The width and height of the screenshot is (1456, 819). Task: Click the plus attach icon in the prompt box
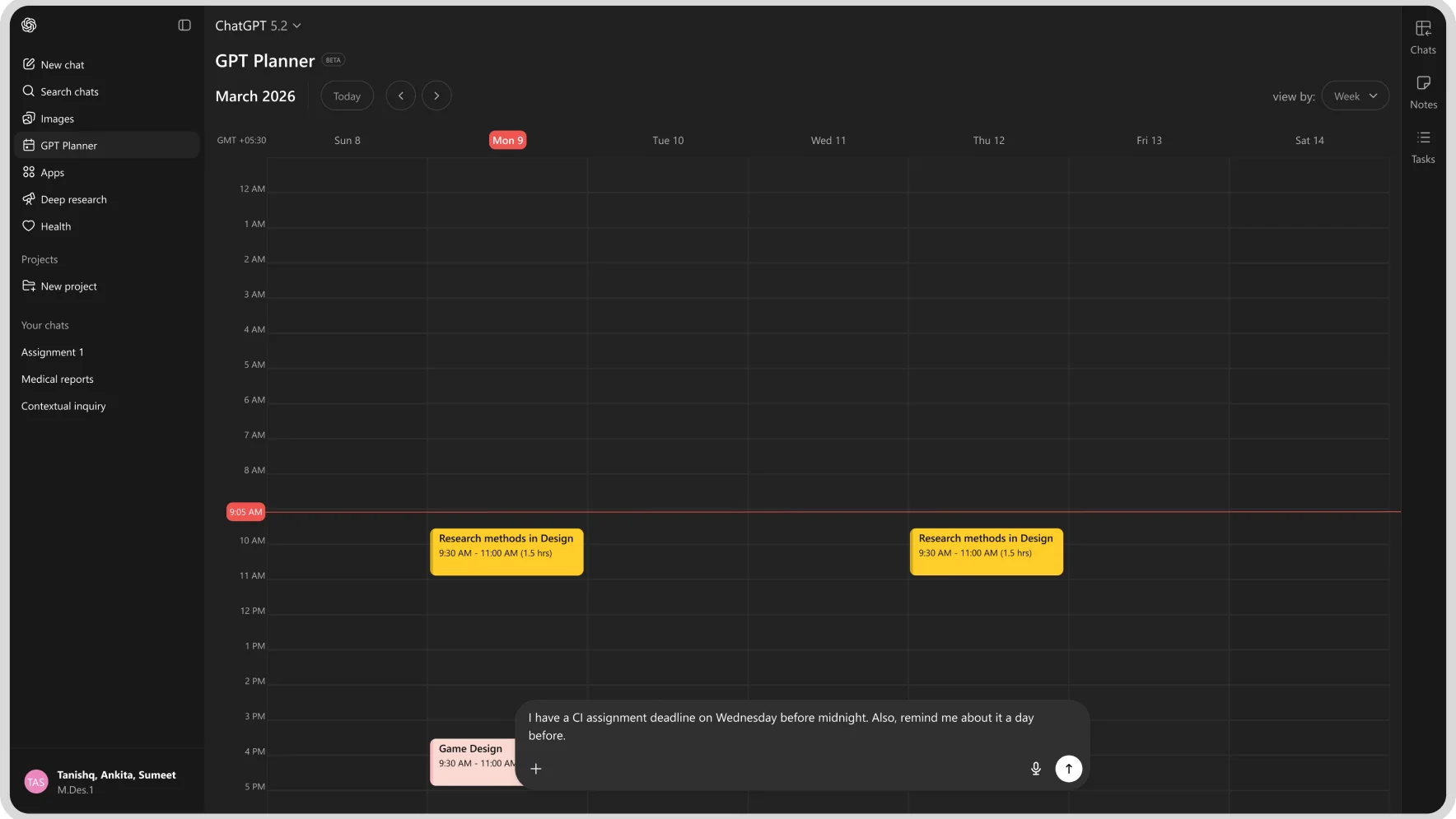point(536,769)
